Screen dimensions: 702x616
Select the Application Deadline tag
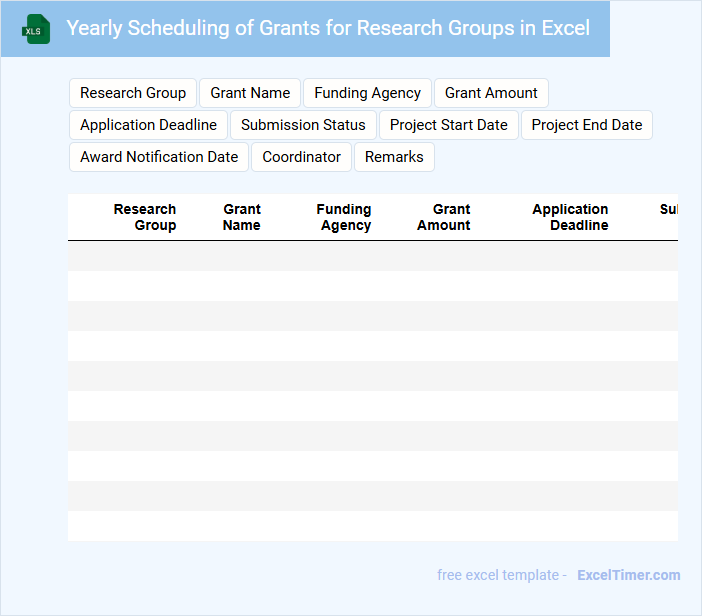coord(148,125)
